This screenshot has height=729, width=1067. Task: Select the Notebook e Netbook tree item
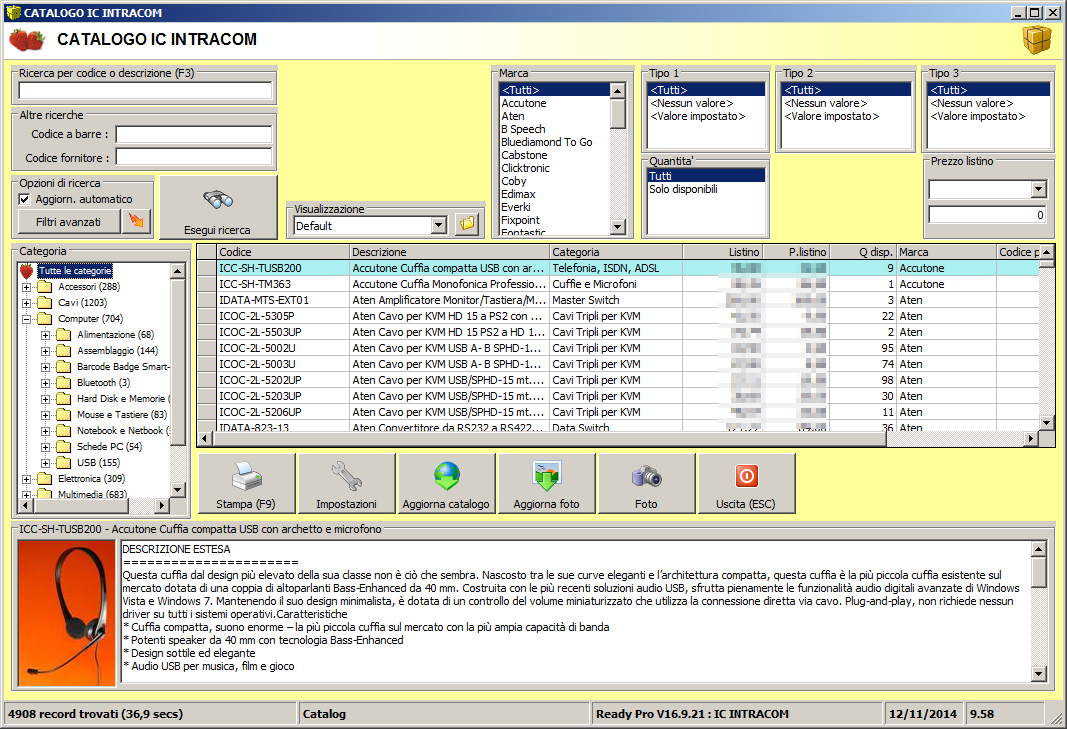click(122, 431)
